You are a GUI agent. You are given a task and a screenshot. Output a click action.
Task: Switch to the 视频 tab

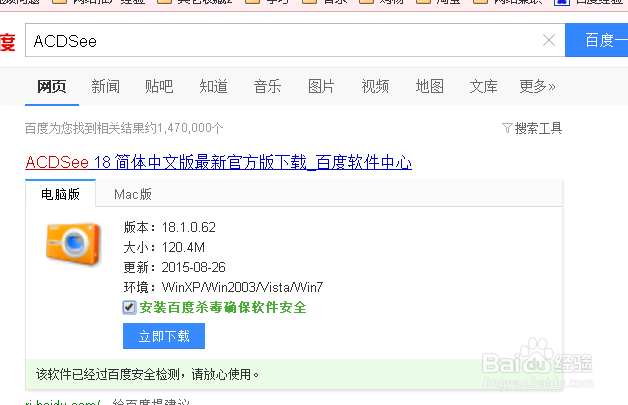point(375,86)
